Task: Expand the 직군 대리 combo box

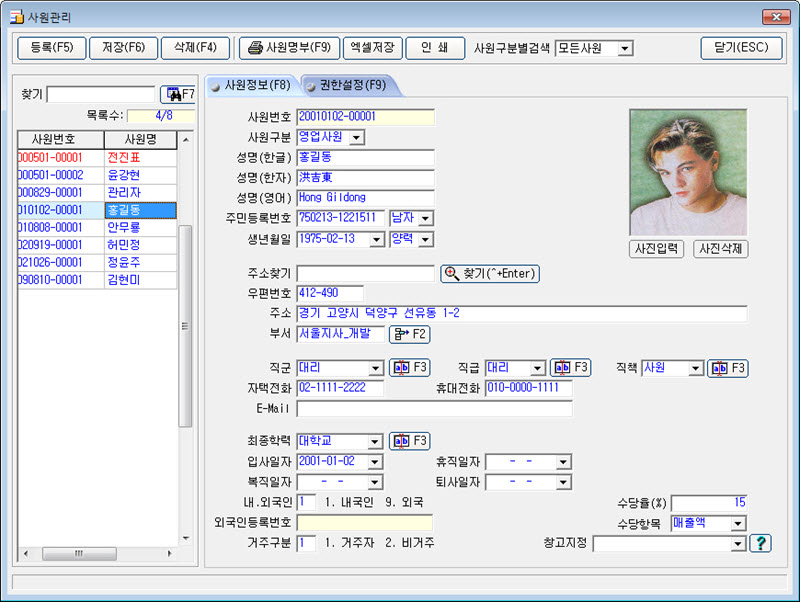Action: [x=376, y=368]
